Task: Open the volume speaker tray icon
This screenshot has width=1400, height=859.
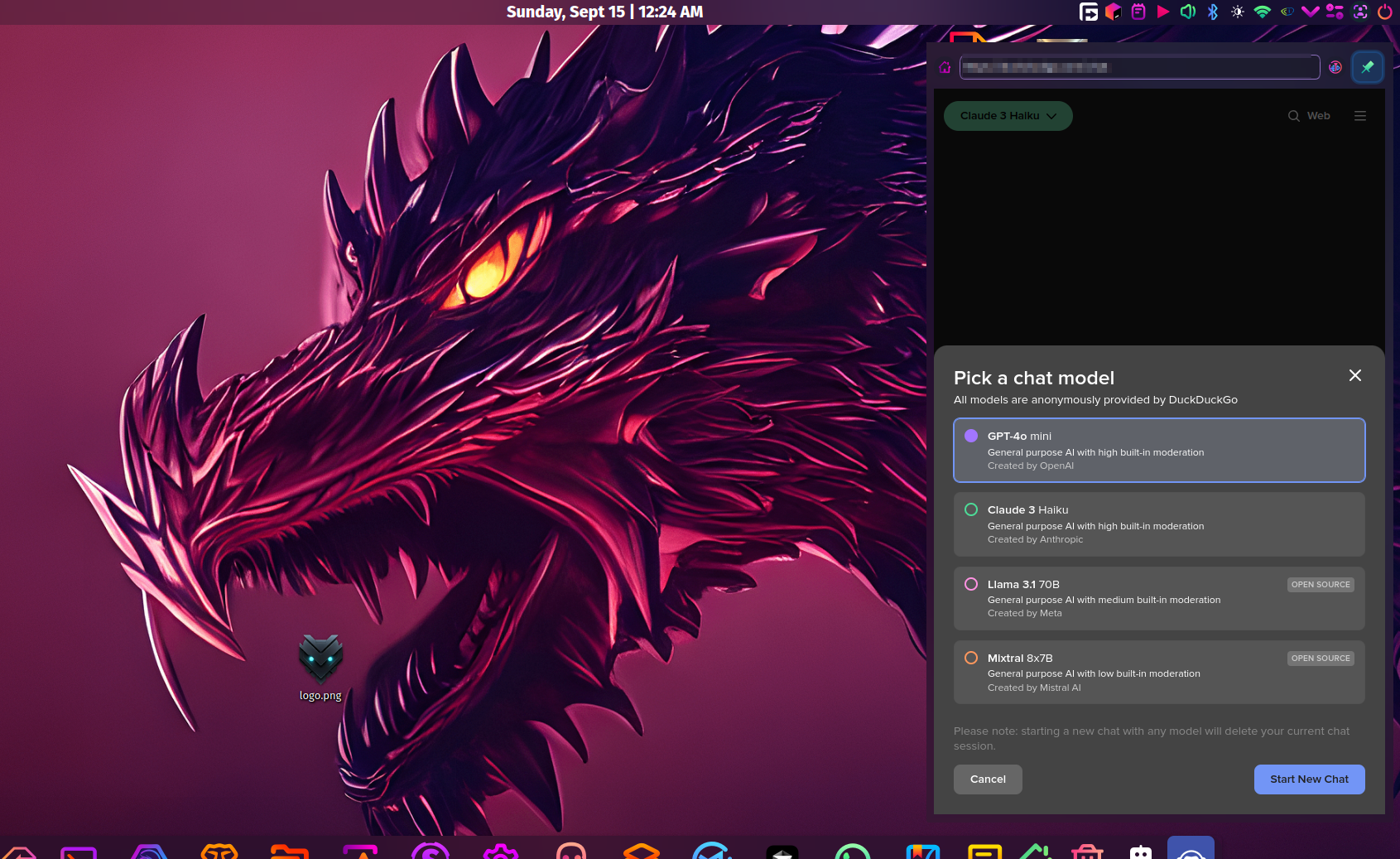Action: (1188, 12)
